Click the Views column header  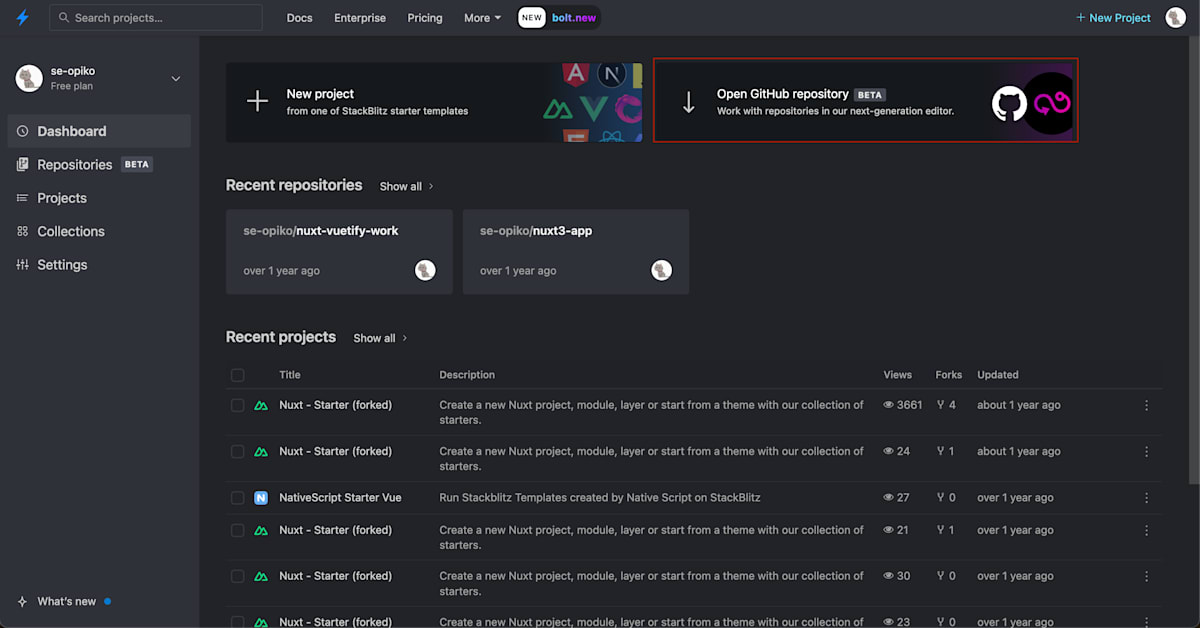pos(898,375)
